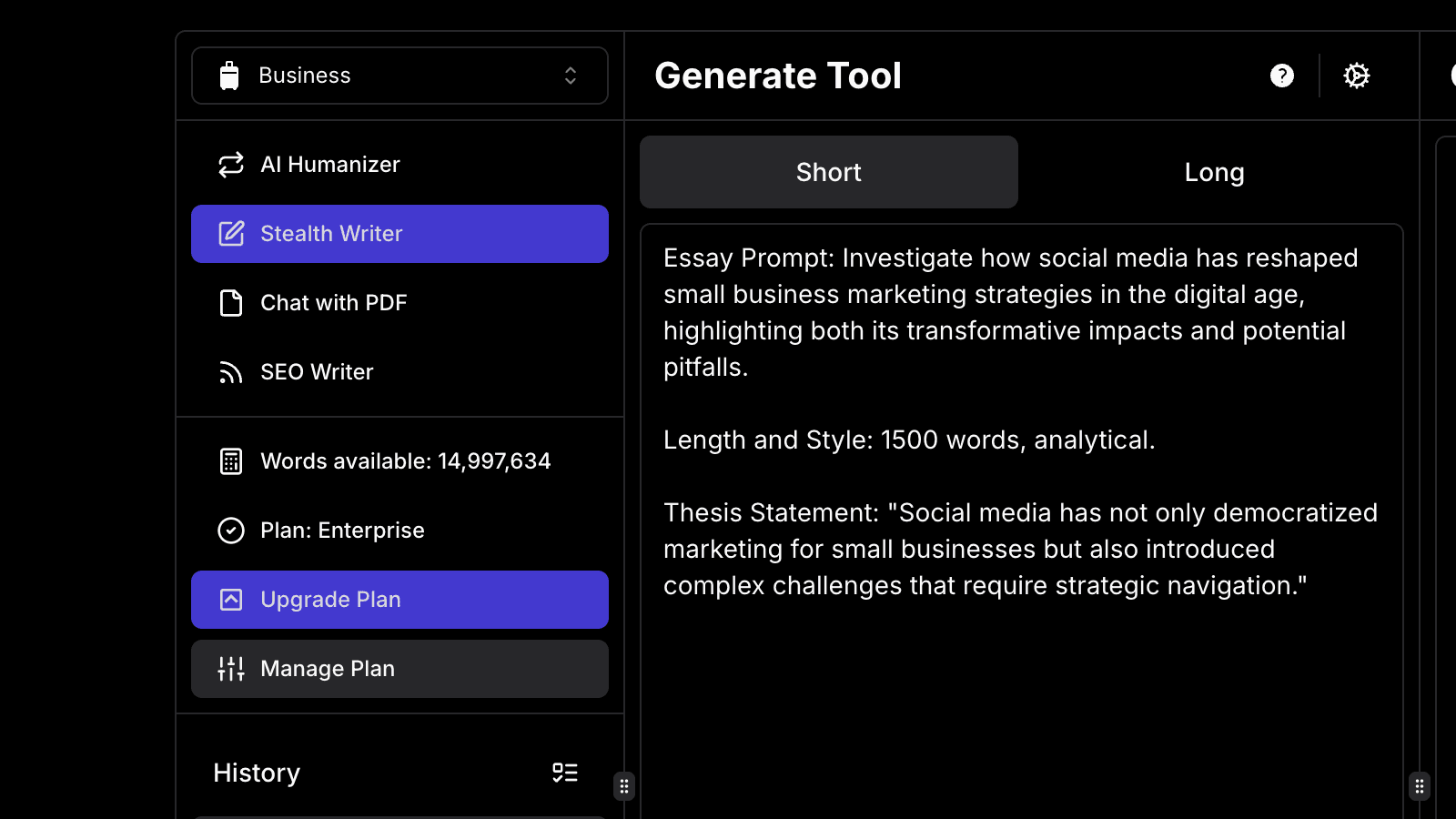Switch to the Long tab
Viewport: 1456px width, 819px height.
1214,171
